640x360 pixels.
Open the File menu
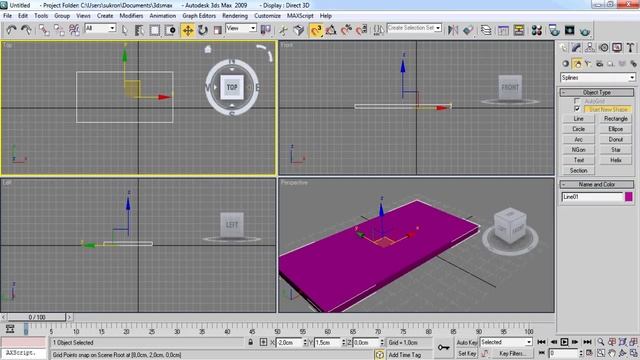click(x=7, y=16)
